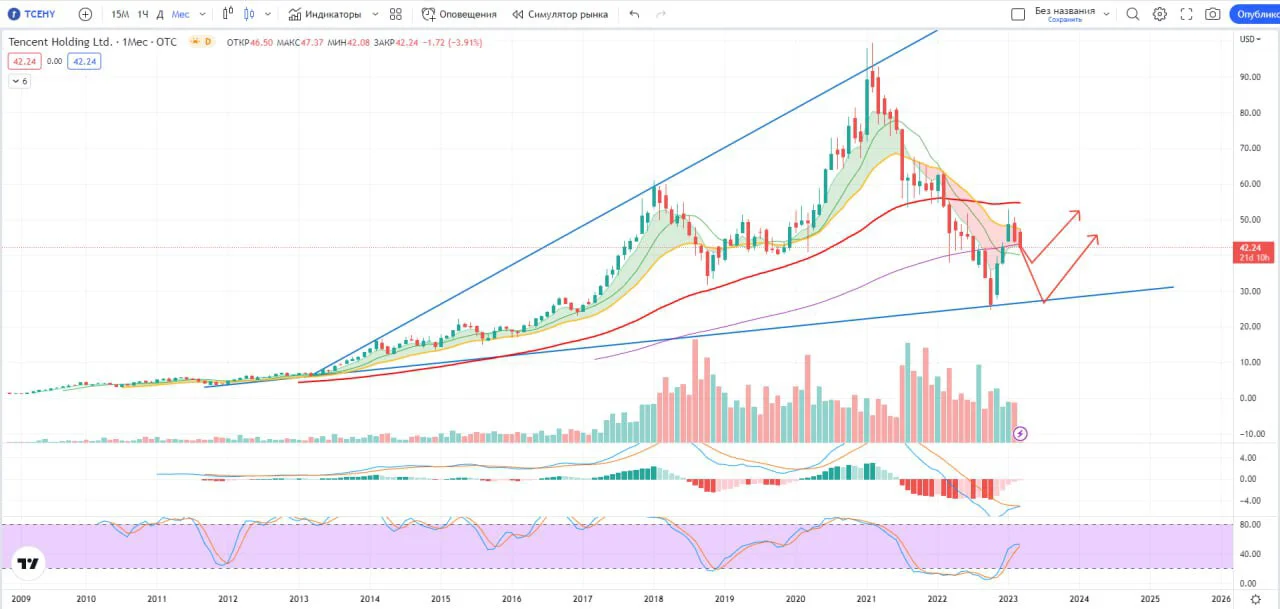This screenshot has height=609, width=1280.
Task: Open the quick search magnifier
Action: [x=1133, y=14]
